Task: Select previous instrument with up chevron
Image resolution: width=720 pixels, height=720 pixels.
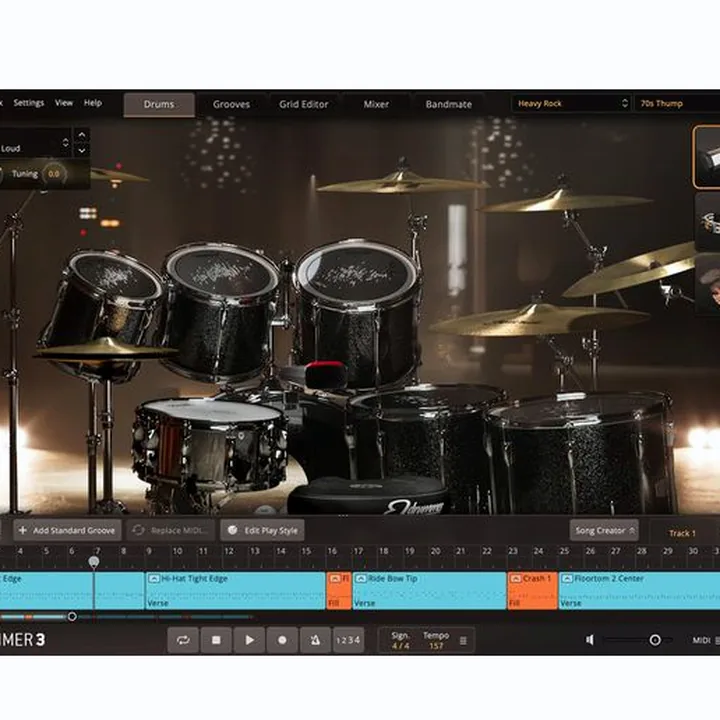Action: coord(82,135)
